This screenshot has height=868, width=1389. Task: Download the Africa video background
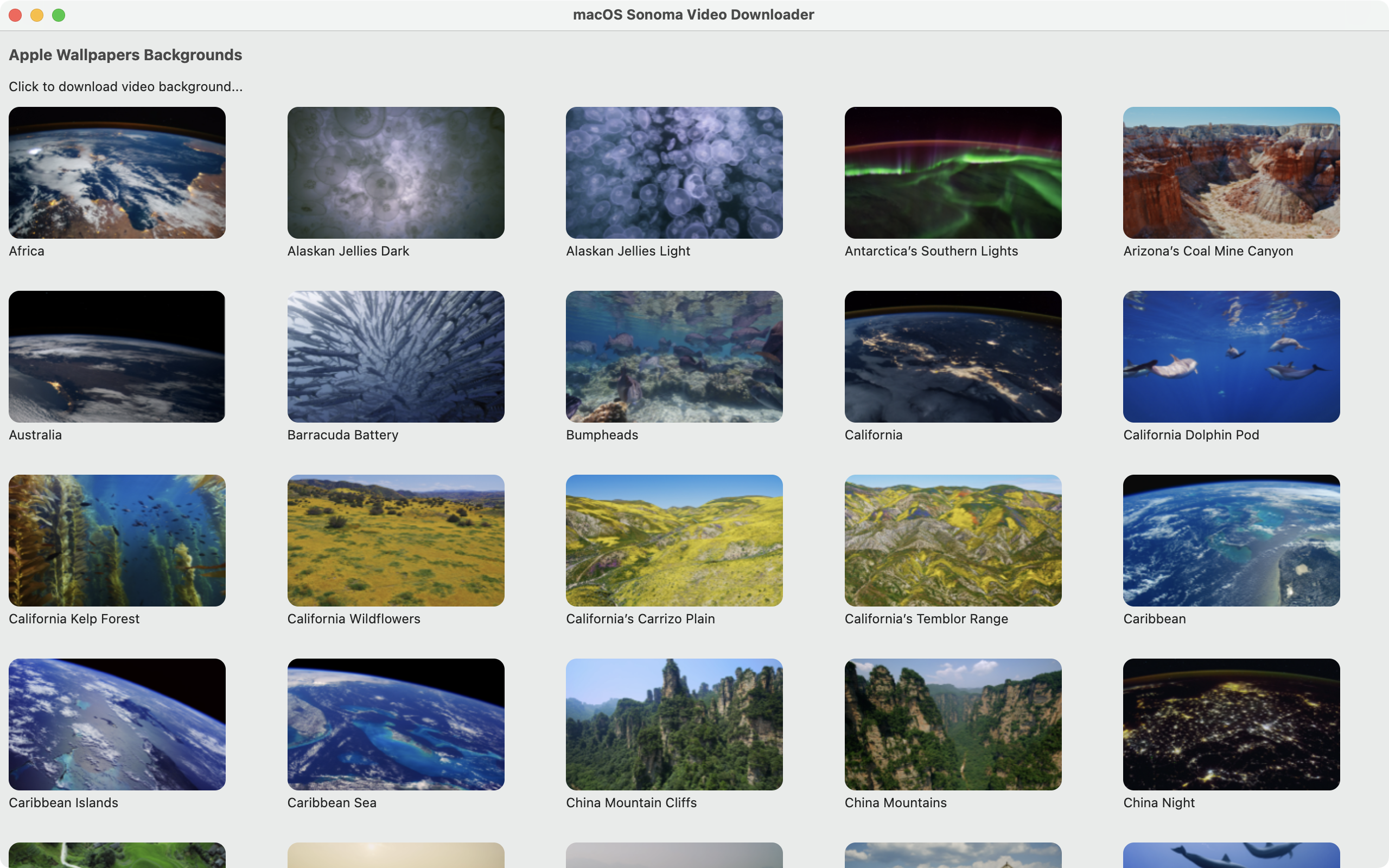pos(117,173)
